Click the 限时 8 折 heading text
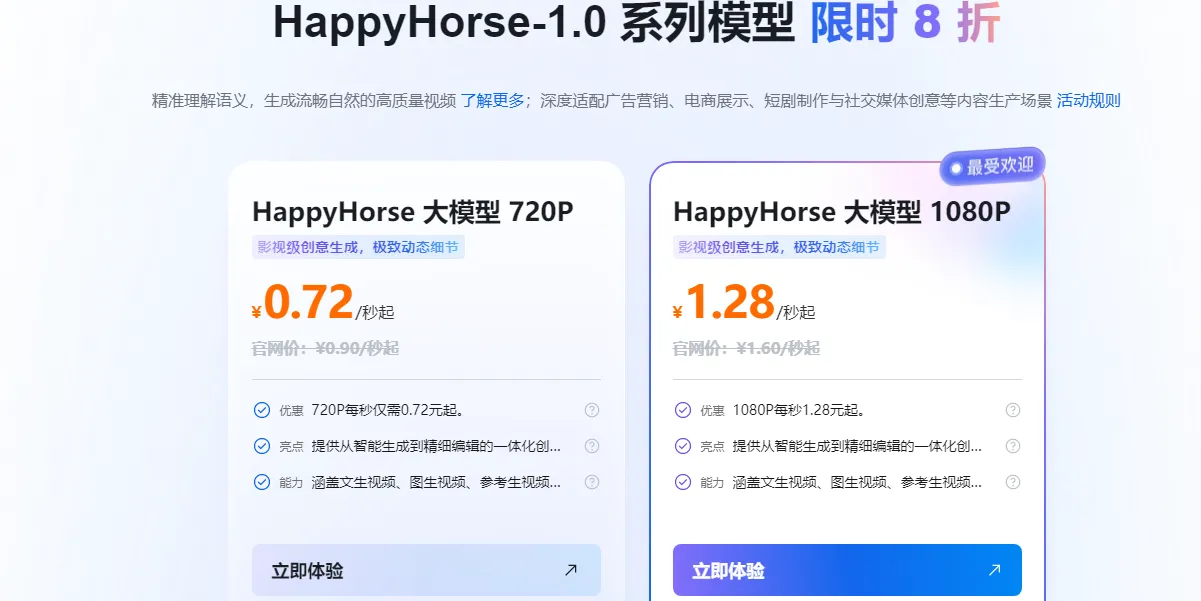Image resolution: width=1201 pixels, height=601 pixels. [x=905, y=23]
